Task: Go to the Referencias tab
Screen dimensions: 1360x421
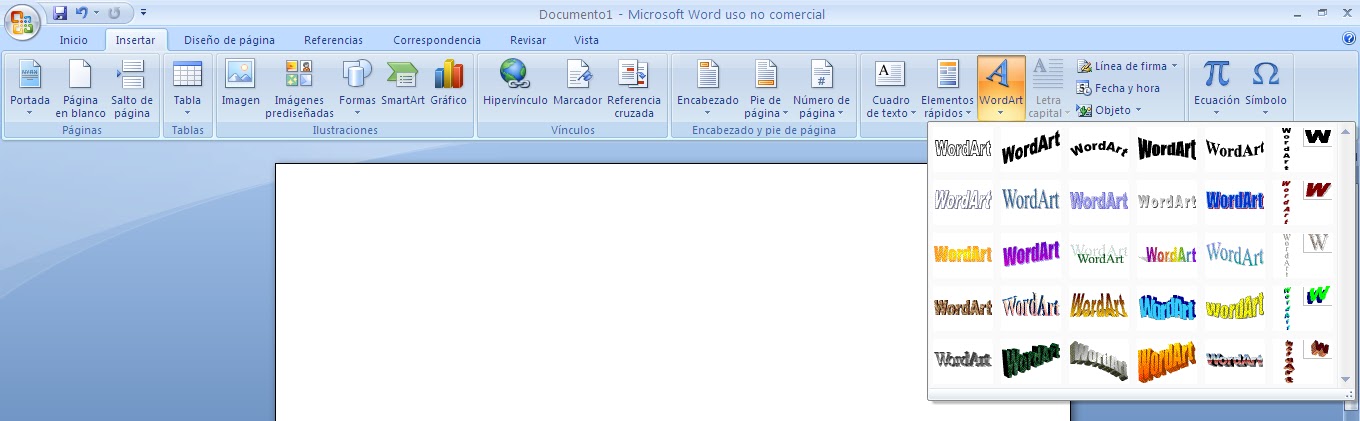Action: click(333, 40)
